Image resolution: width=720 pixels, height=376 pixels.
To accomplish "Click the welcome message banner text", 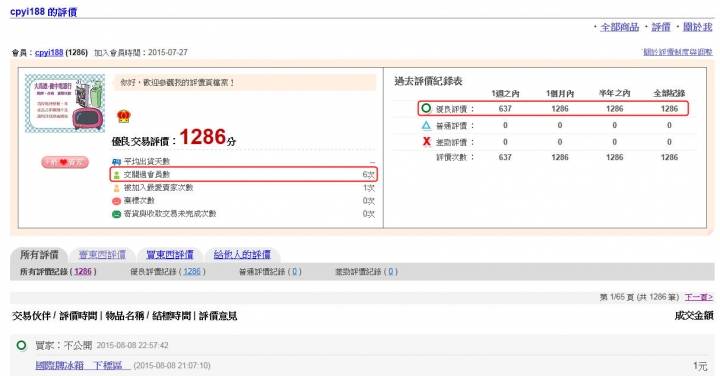I will [x=177, y=83].
